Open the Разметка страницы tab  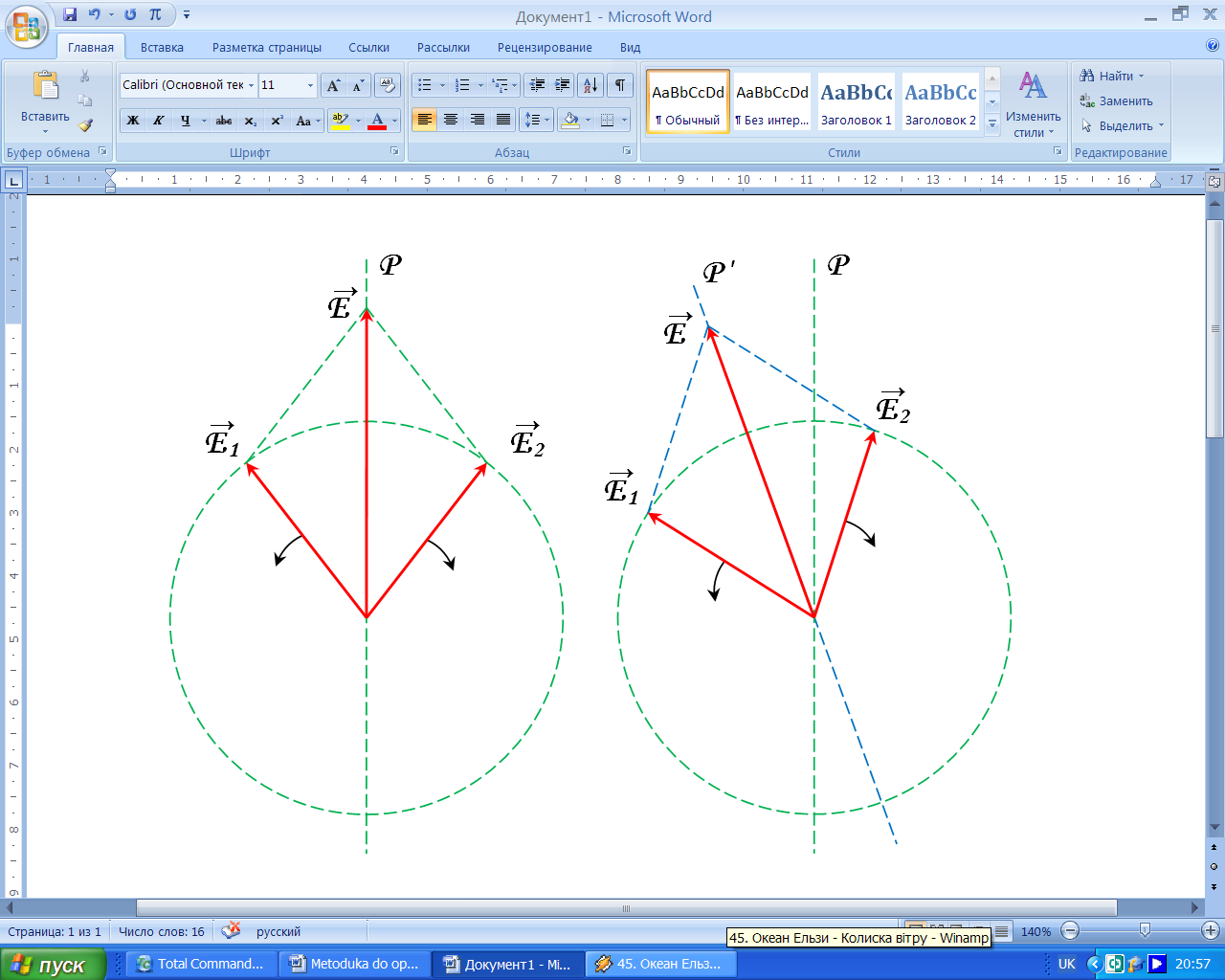pyautogui.click(x=267, y=47)
